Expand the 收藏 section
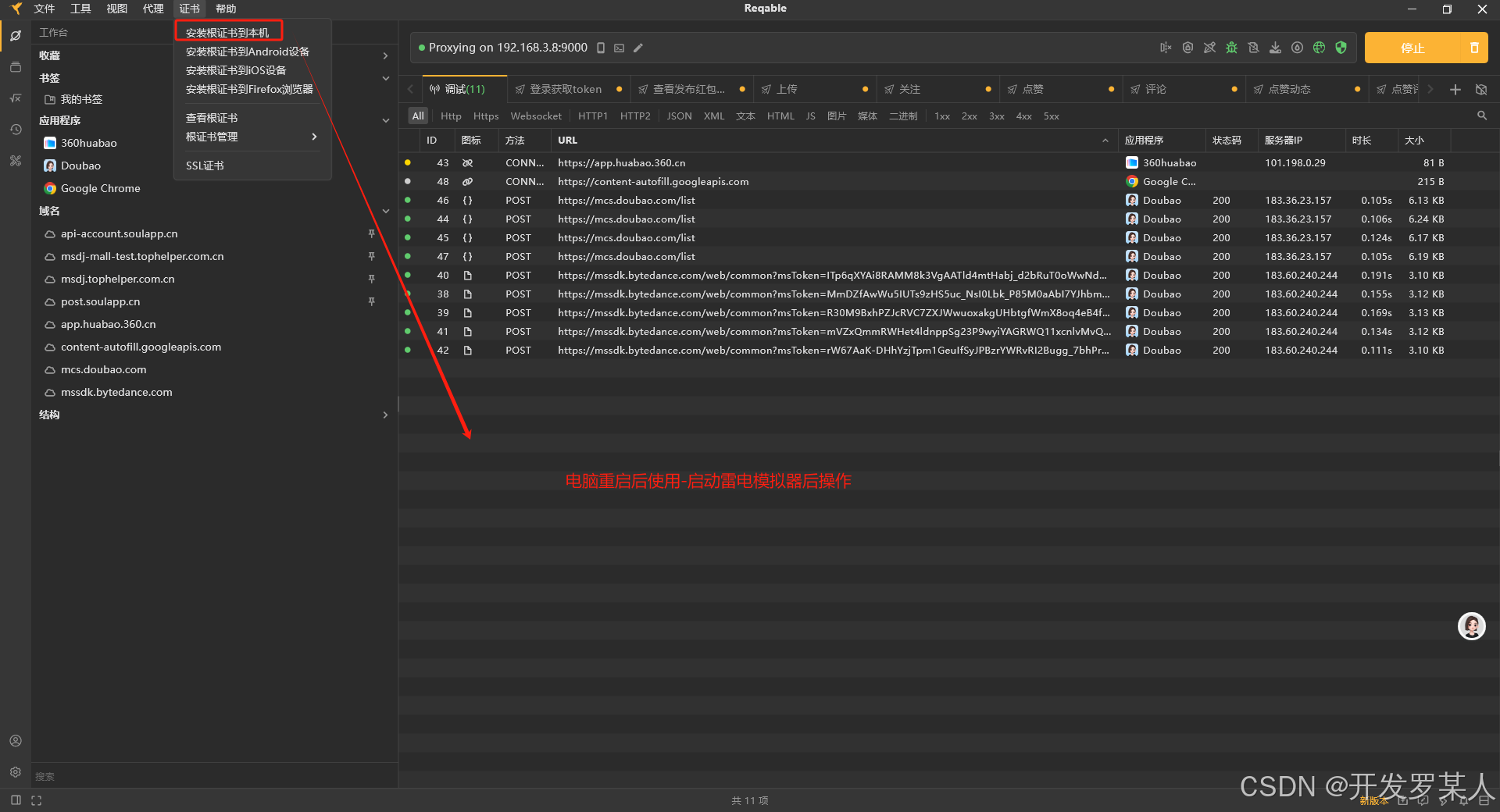The image size is (1500, 812). (385, 55)
